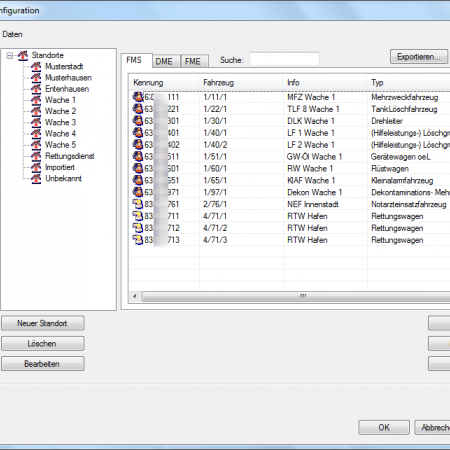Click ambulance icon of NEF Innenstadt row
Viewport: 450px width, 450px height.
coord(138,204)
